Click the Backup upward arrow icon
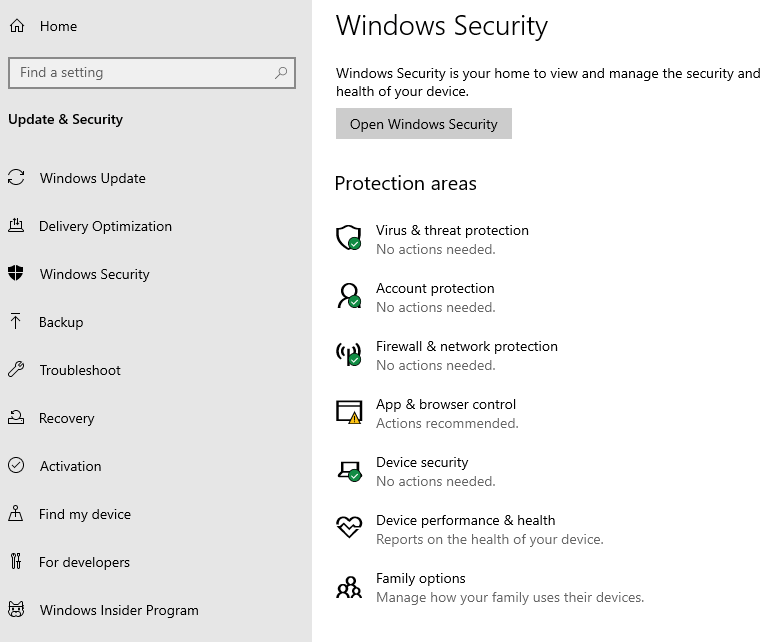Screen dimensions: 777x642 point(15,321)
